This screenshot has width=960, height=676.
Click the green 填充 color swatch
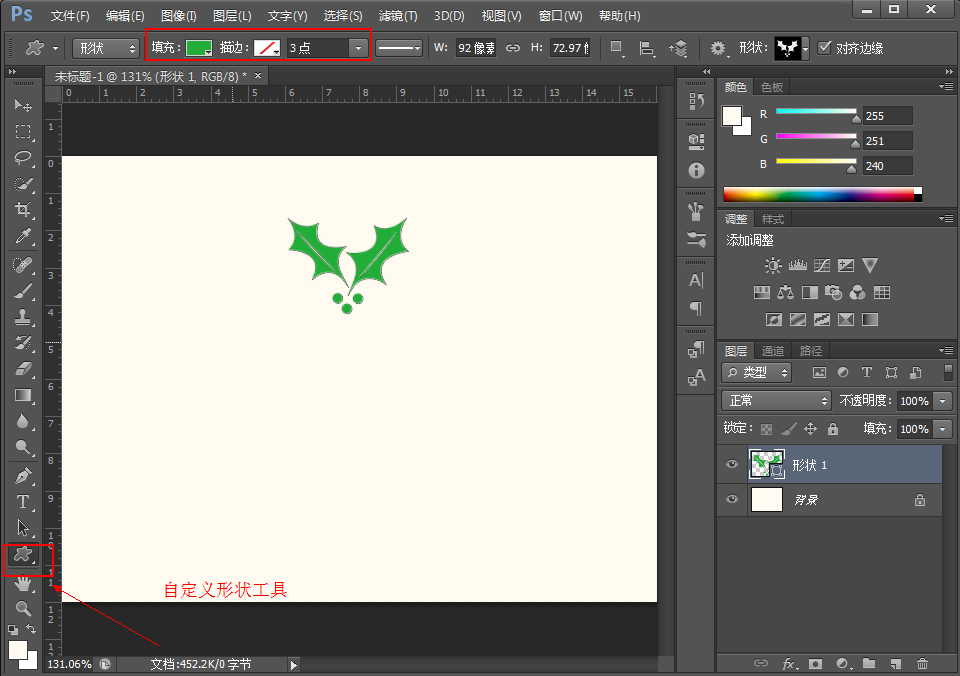click(x=199, y=48)
